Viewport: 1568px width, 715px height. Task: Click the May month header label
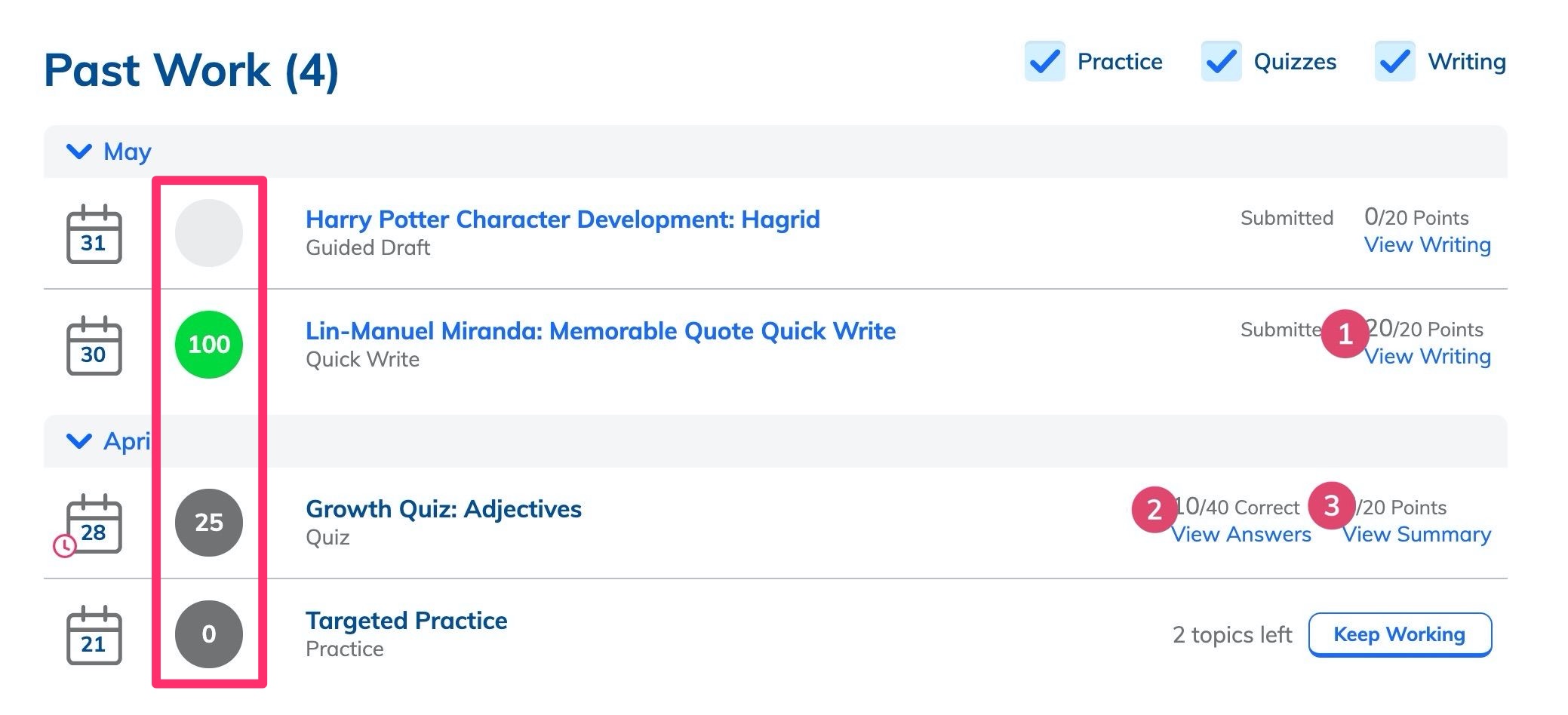point(128,152)
